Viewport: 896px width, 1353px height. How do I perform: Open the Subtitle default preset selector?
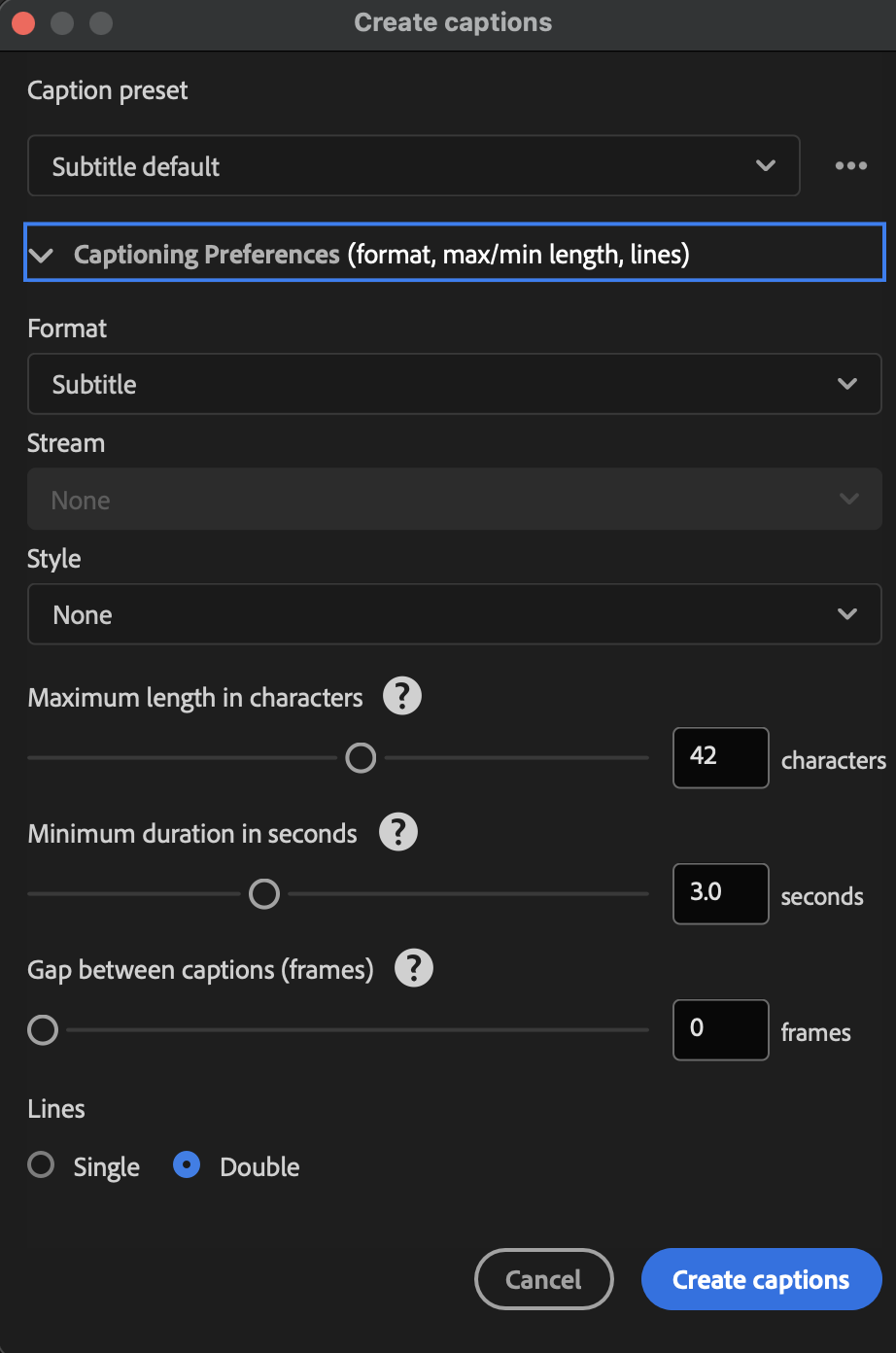[x=413, y=165]
